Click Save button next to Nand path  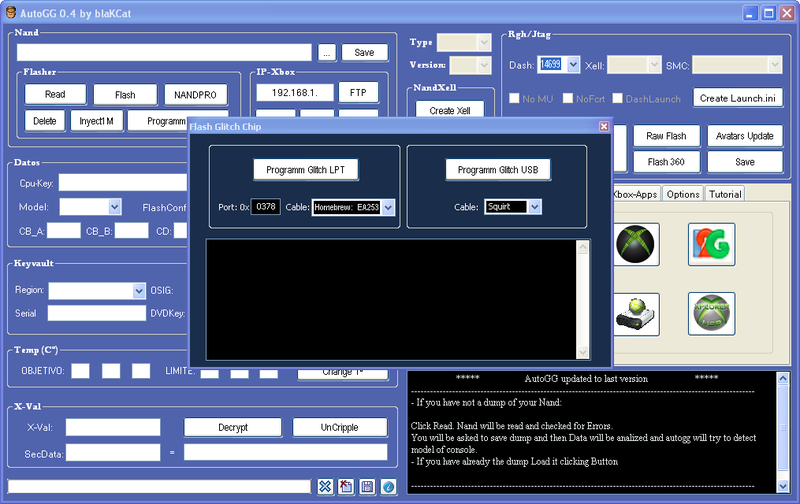364,53
